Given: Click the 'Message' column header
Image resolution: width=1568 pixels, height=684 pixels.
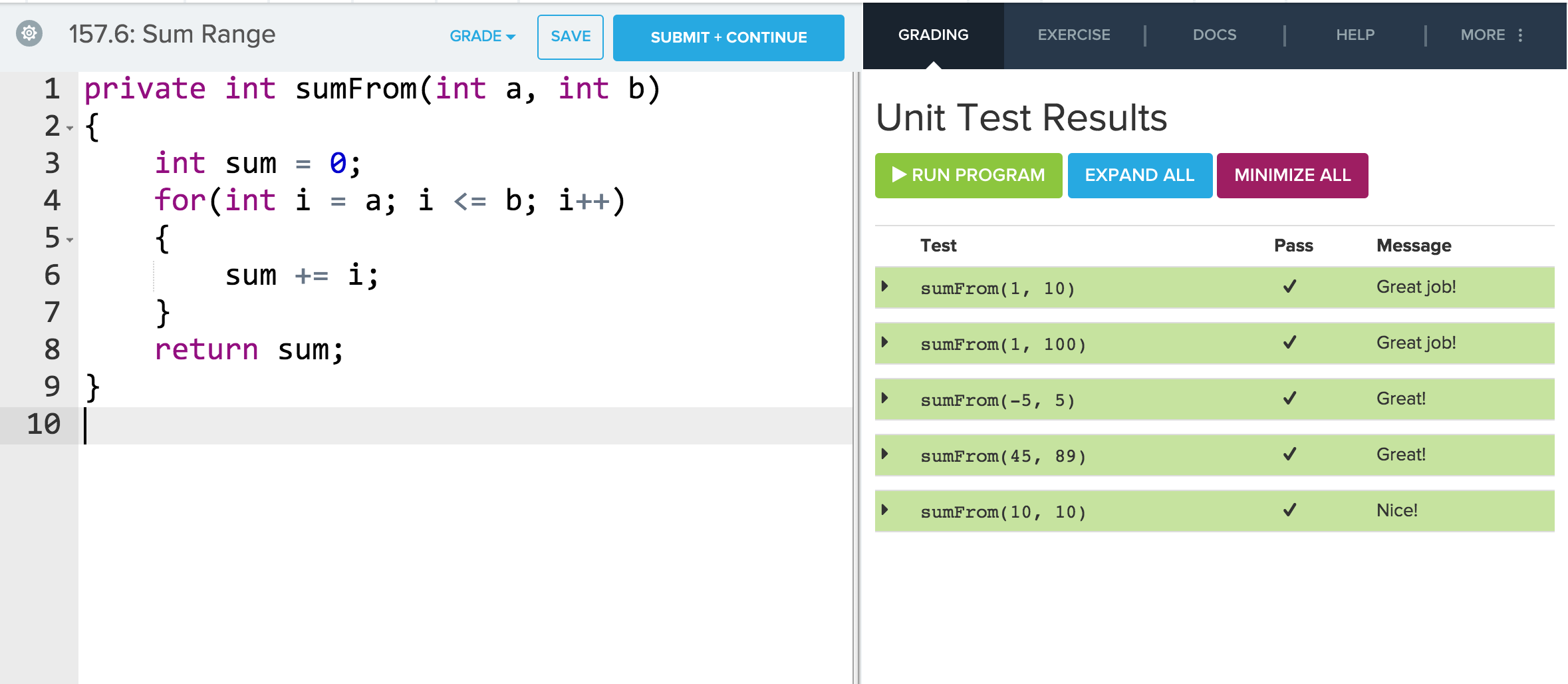Looking at the screenshot, I should tap(1414, 246).
